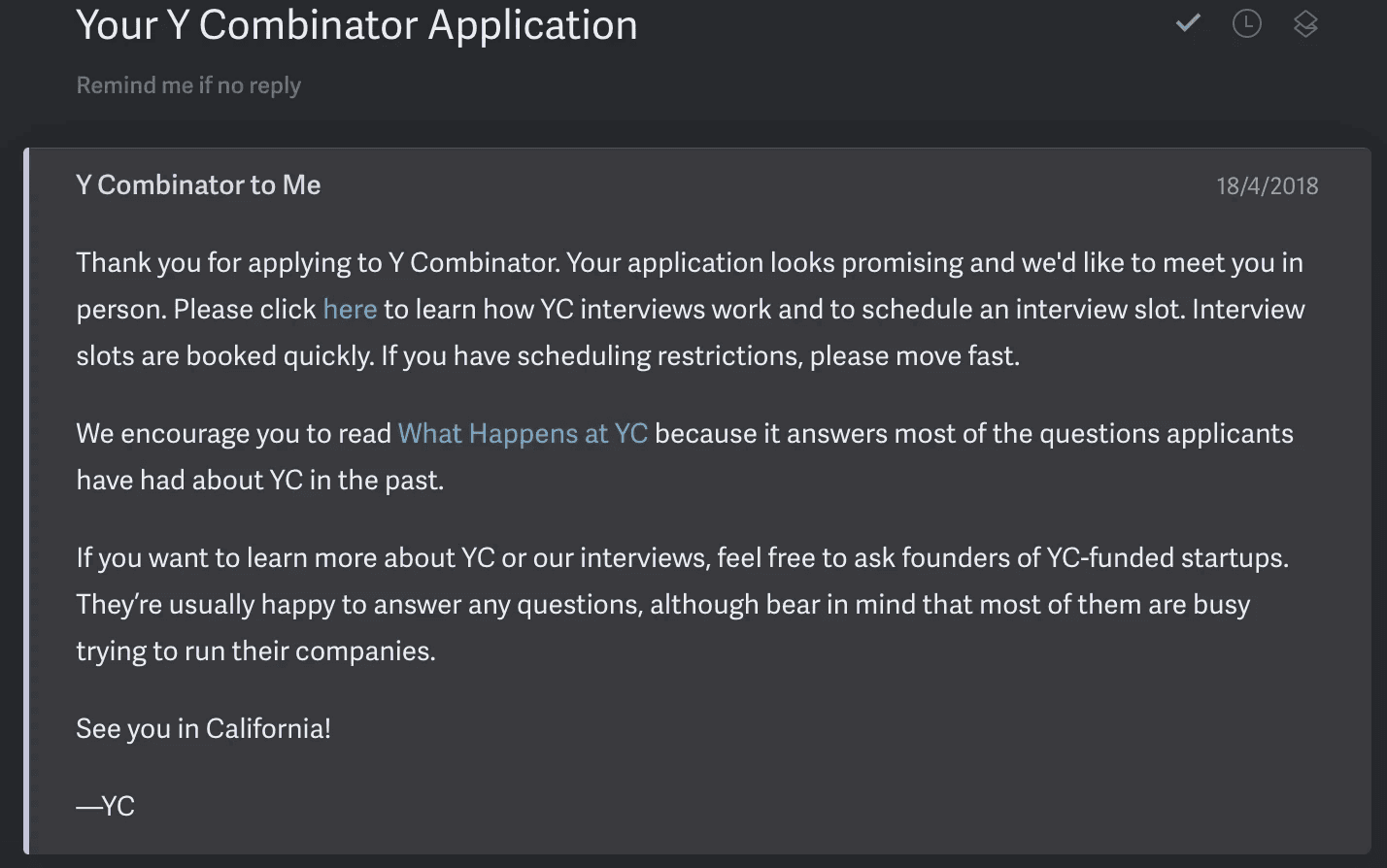
Task: Mark the conversation done with the checkmark icon
Action: click(x=1187, y=23)
